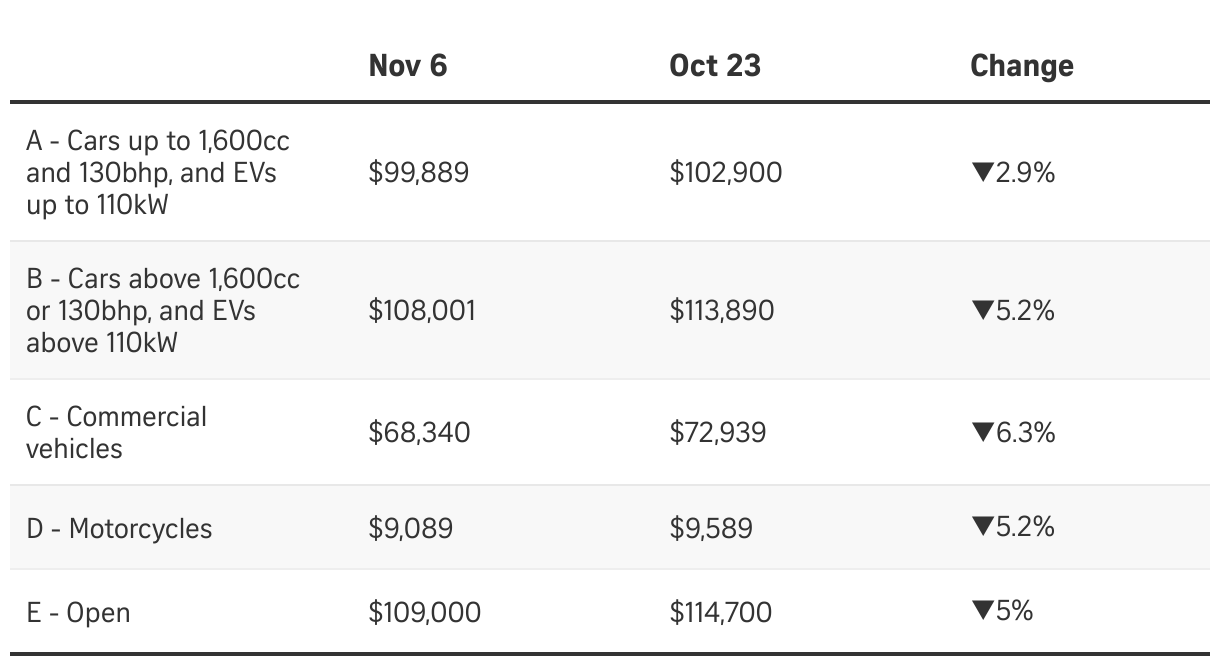Select the Oct 23 column header

pos(715,66)
